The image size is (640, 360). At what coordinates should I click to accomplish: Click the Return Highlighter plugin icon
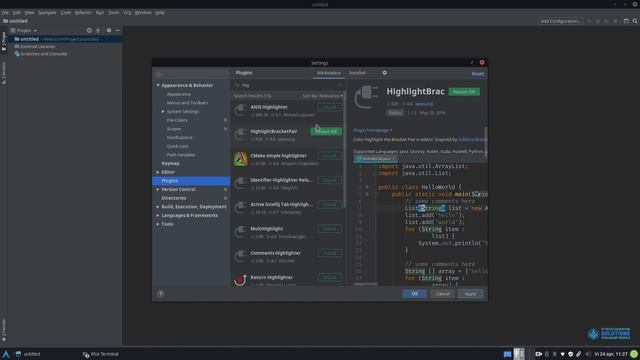point(240,280)
